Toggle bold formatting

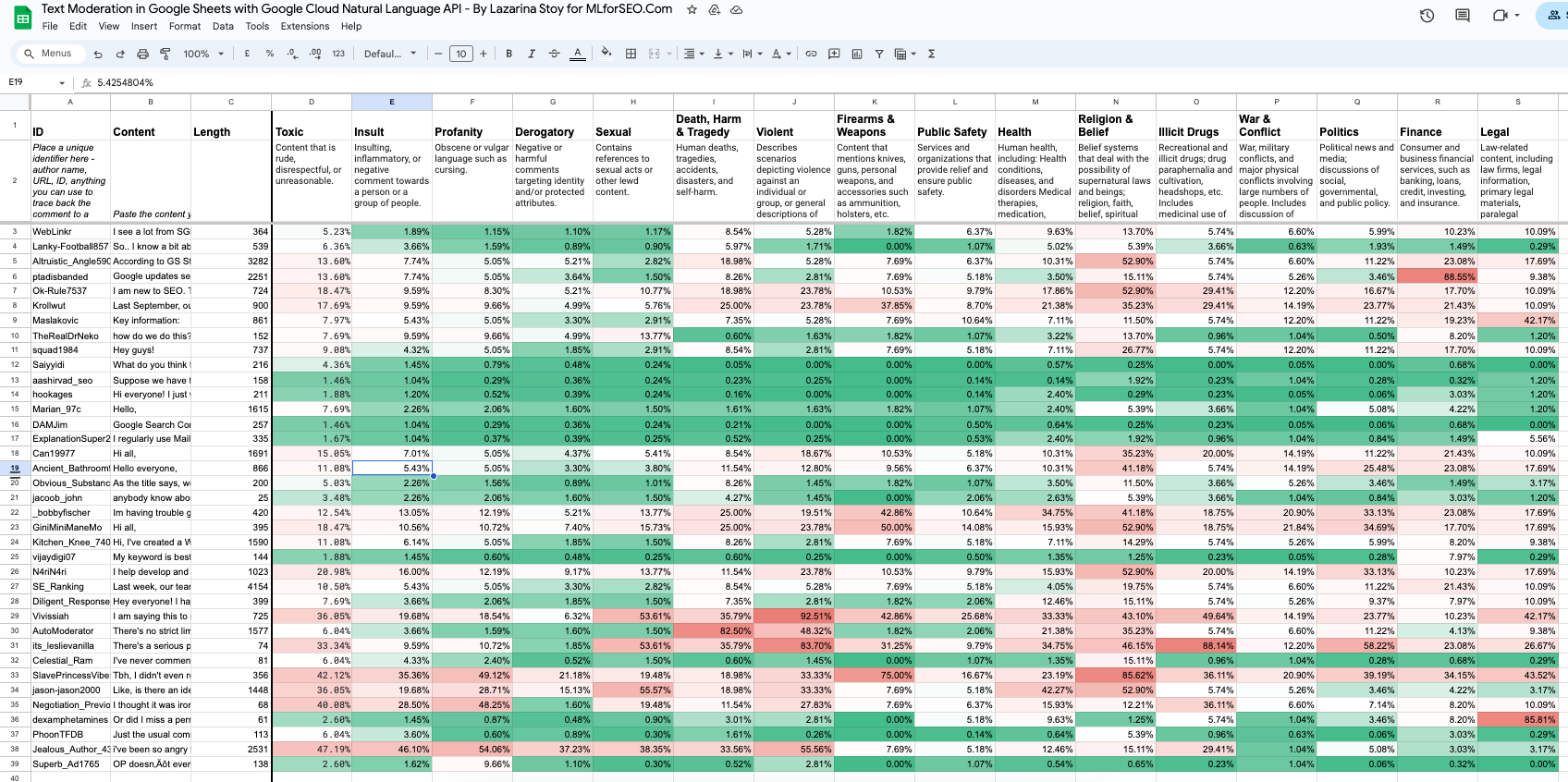coord(508,54)
